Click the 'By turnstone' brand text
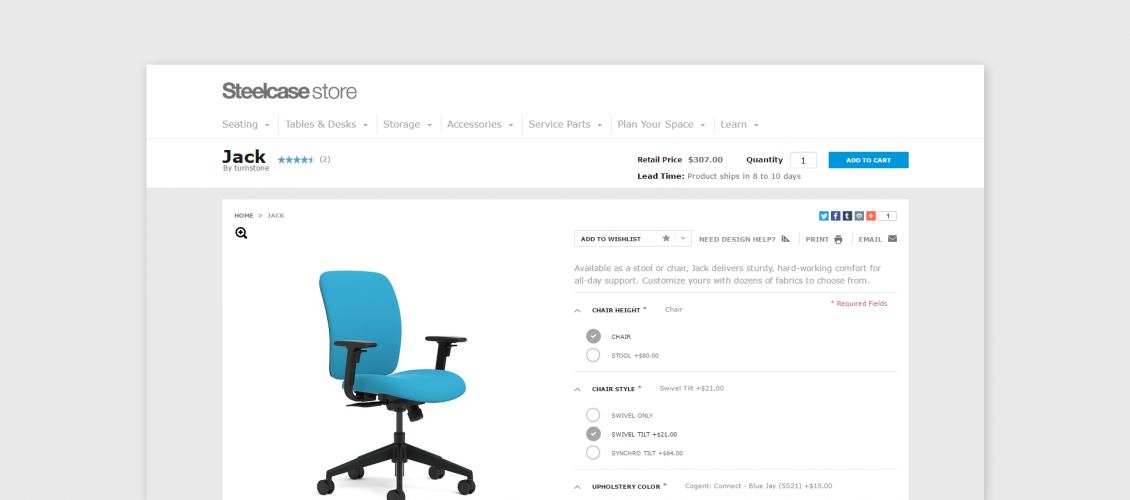The width and height of the screenshot is (1130, 500). [x=246, y=169]
